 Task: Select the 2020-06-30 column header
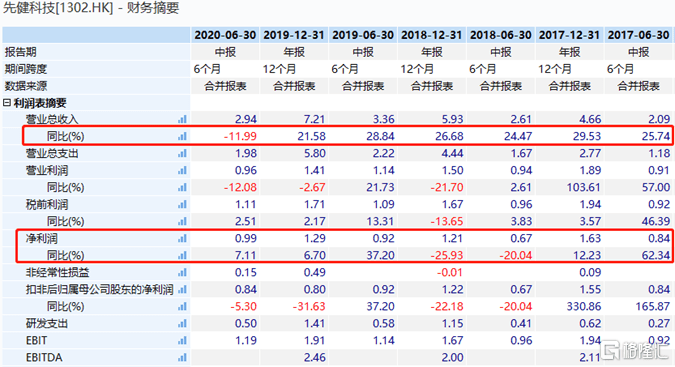point(225,35)
